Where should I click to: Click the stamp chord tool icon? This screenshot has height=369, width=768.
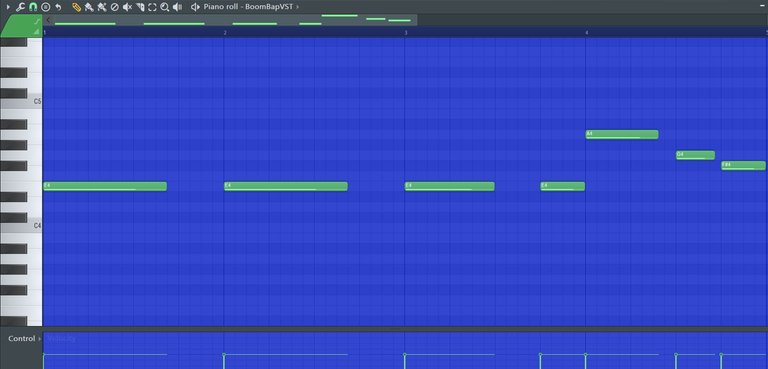[46, 7]
